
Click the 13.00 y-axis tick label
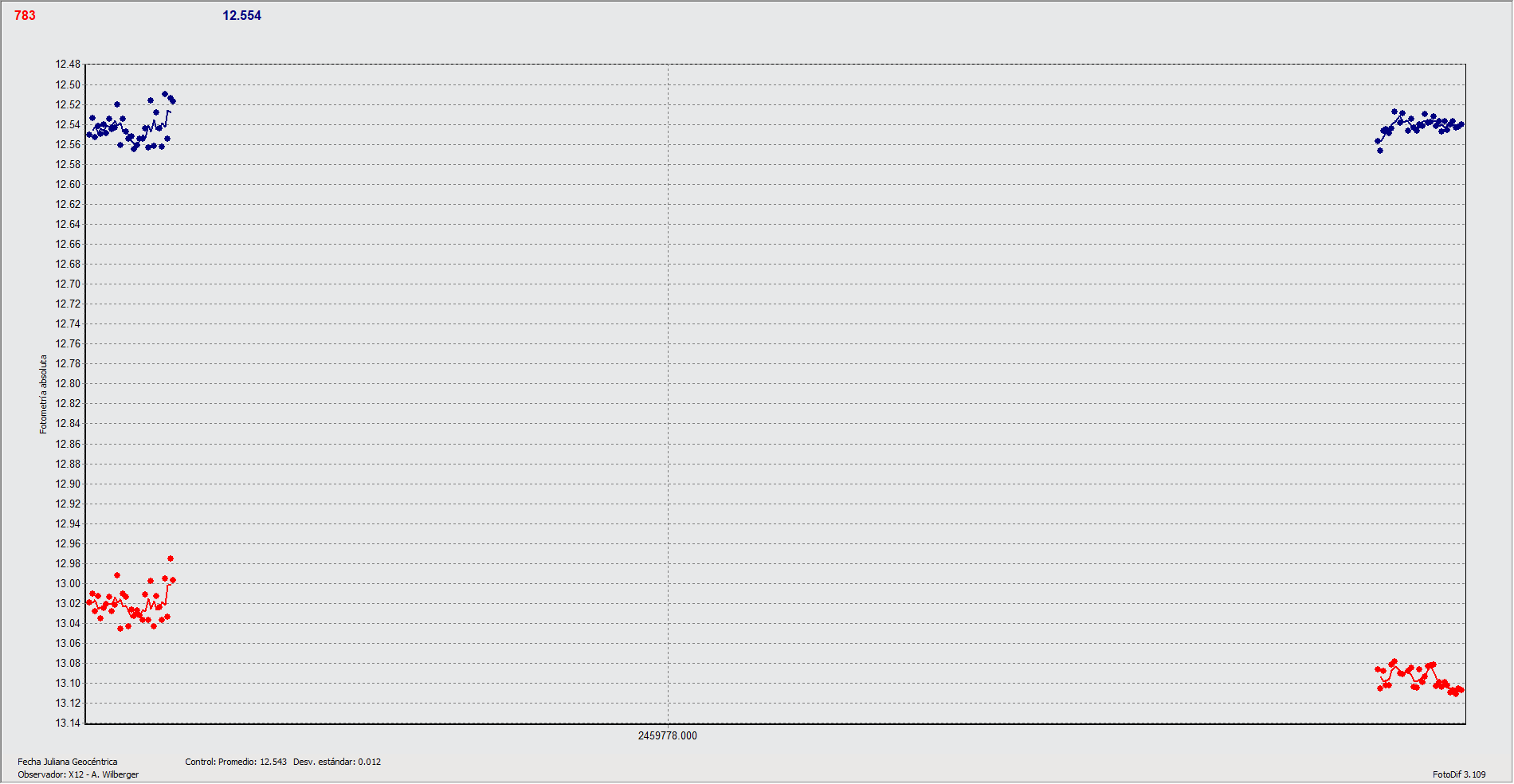coord(68,584)
